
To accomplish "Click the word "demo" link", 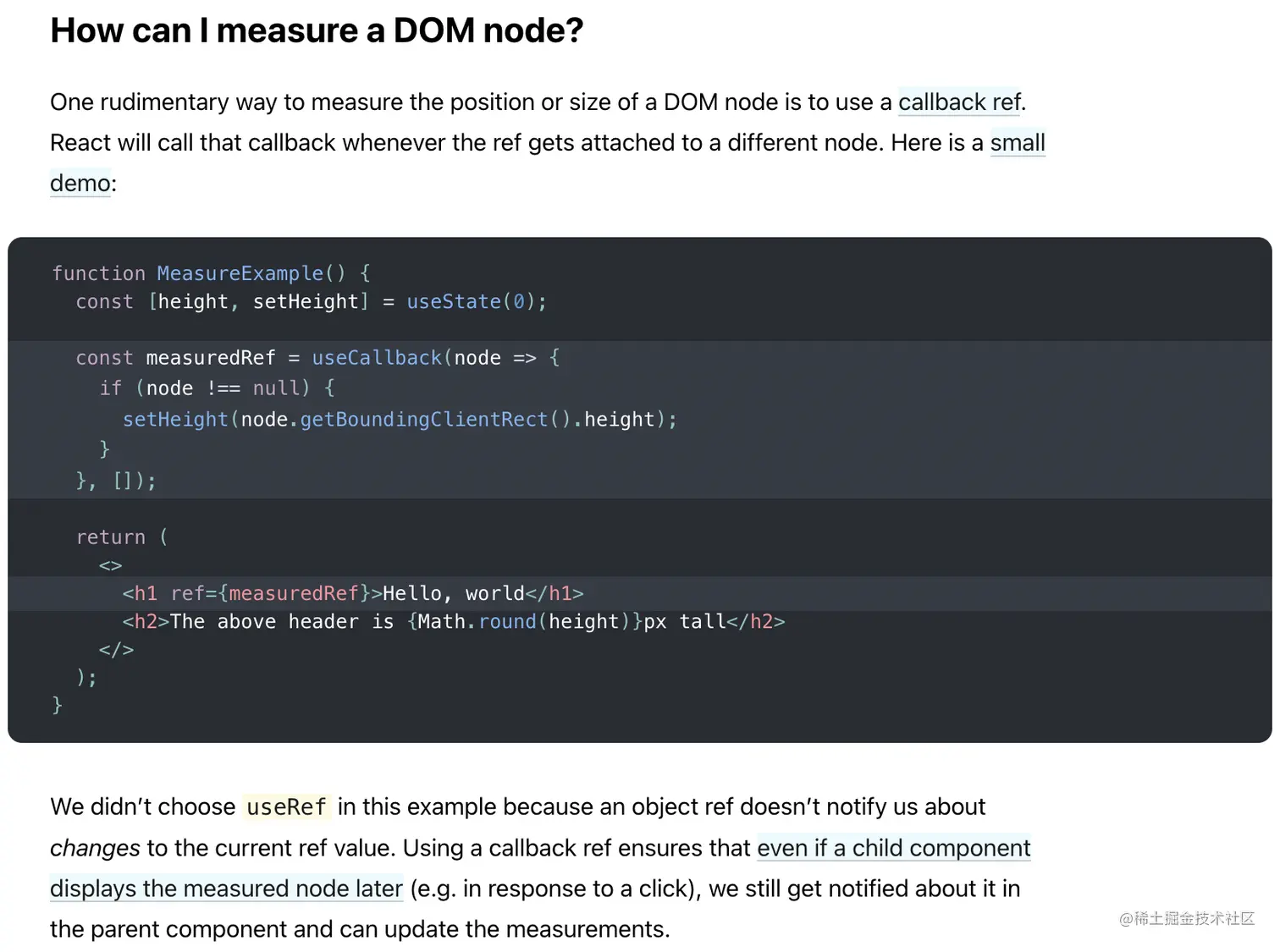I will coord(80,184).
